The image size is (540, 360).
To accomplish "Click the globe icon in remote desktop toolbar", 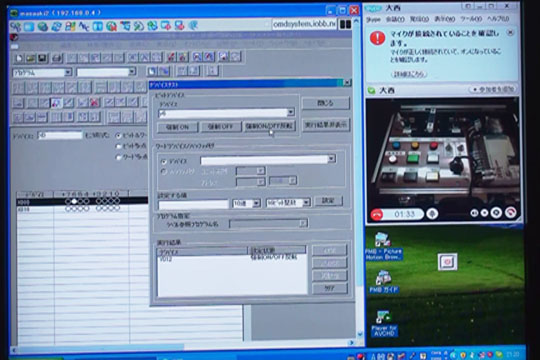I will 43,27.
